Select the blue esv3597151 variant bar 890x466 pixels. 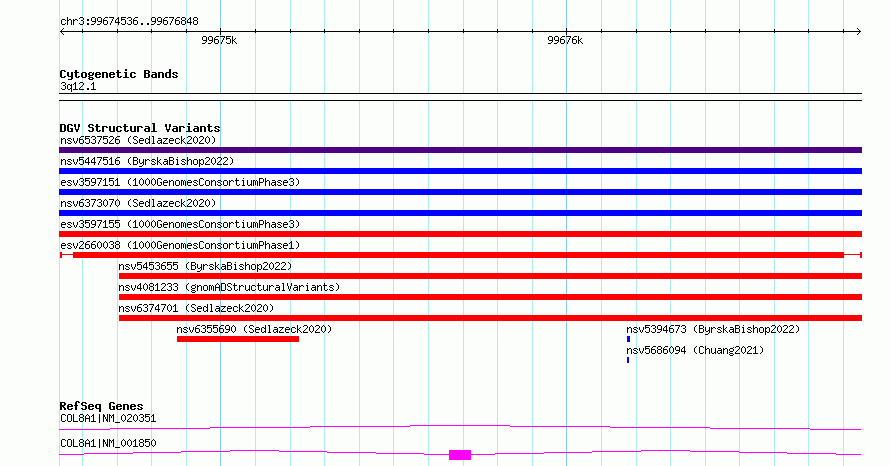460,192
